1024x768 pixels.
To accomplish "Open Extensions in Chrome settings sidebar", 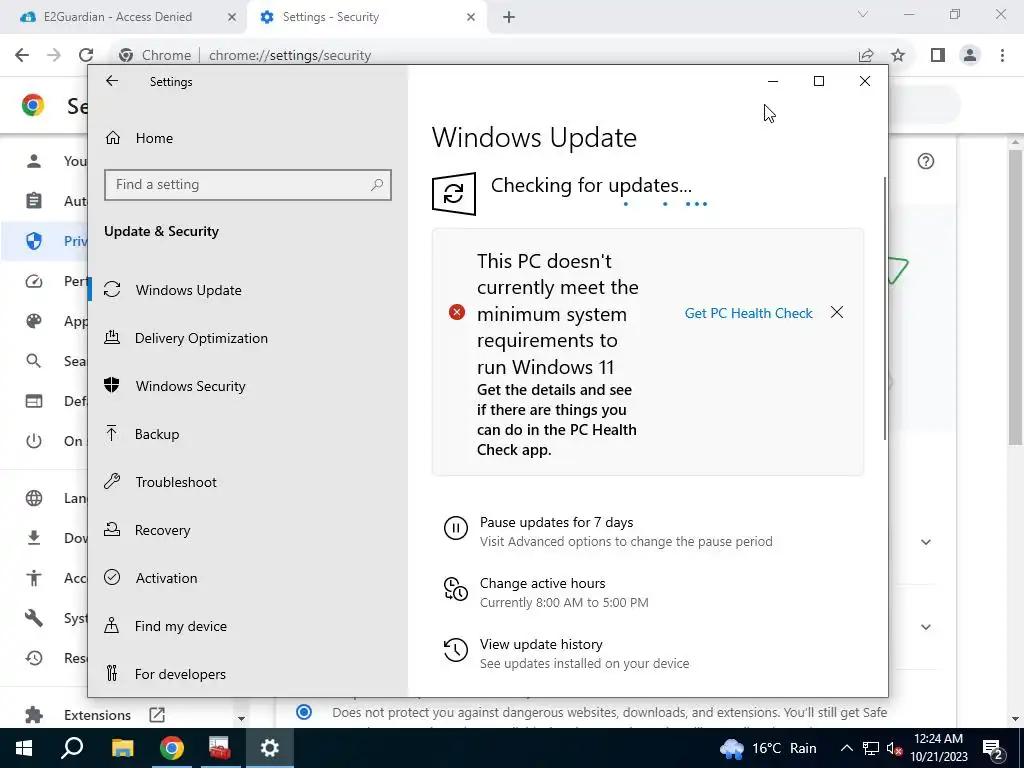I will [x=97, y=715].
